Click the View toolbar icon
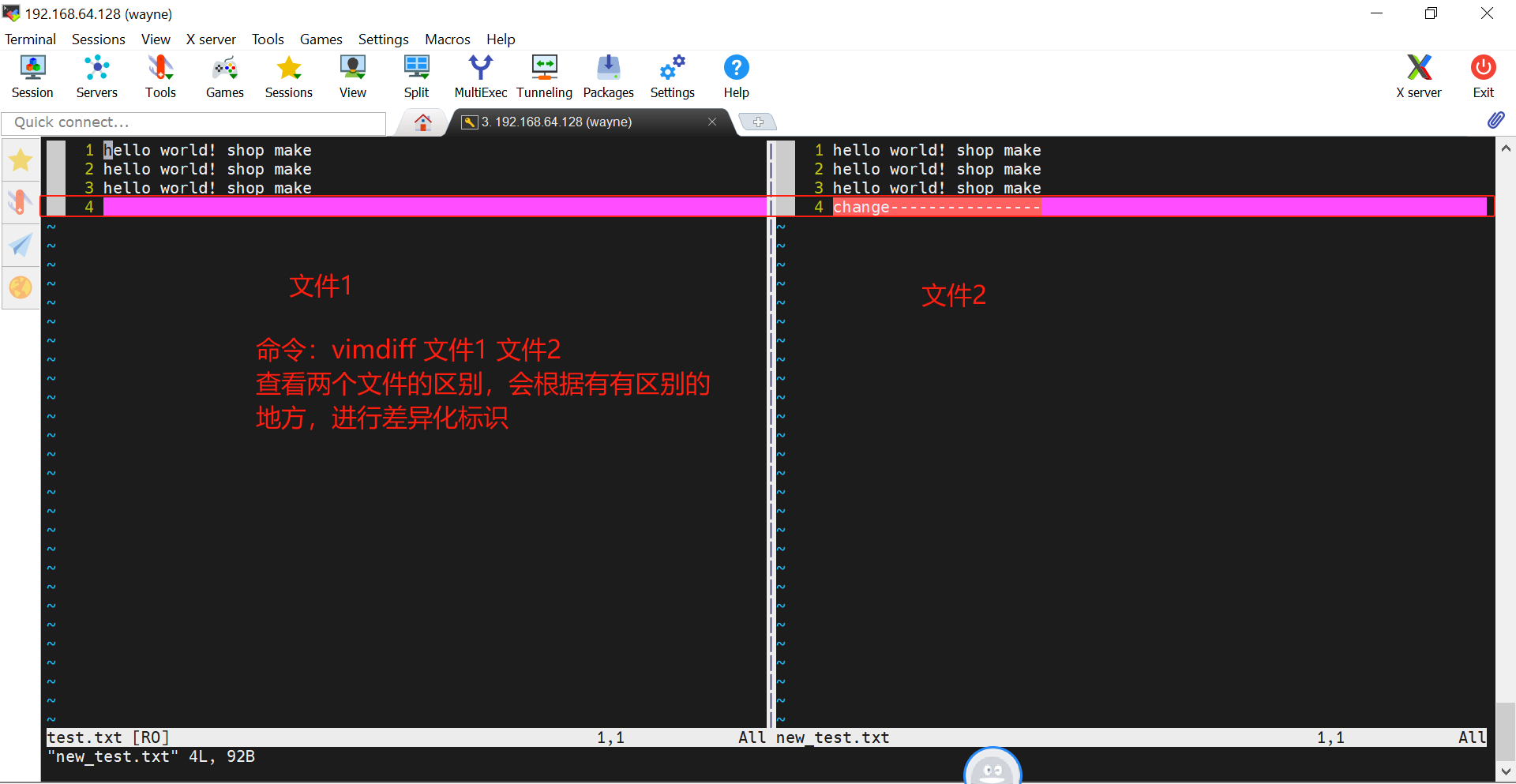The height and width of the screenshot is (784, 1516). (353, 77)
